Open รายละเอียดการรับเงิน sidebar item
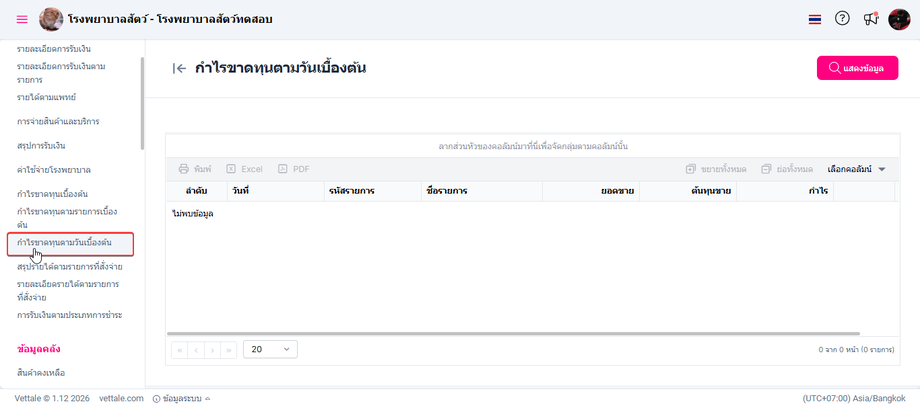 point(54,49)
